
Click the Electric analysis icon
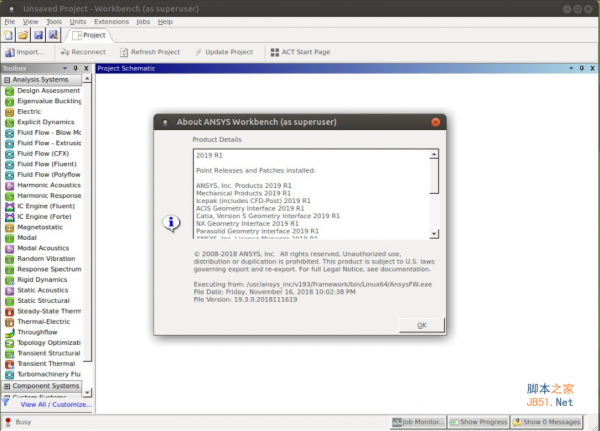10,112
